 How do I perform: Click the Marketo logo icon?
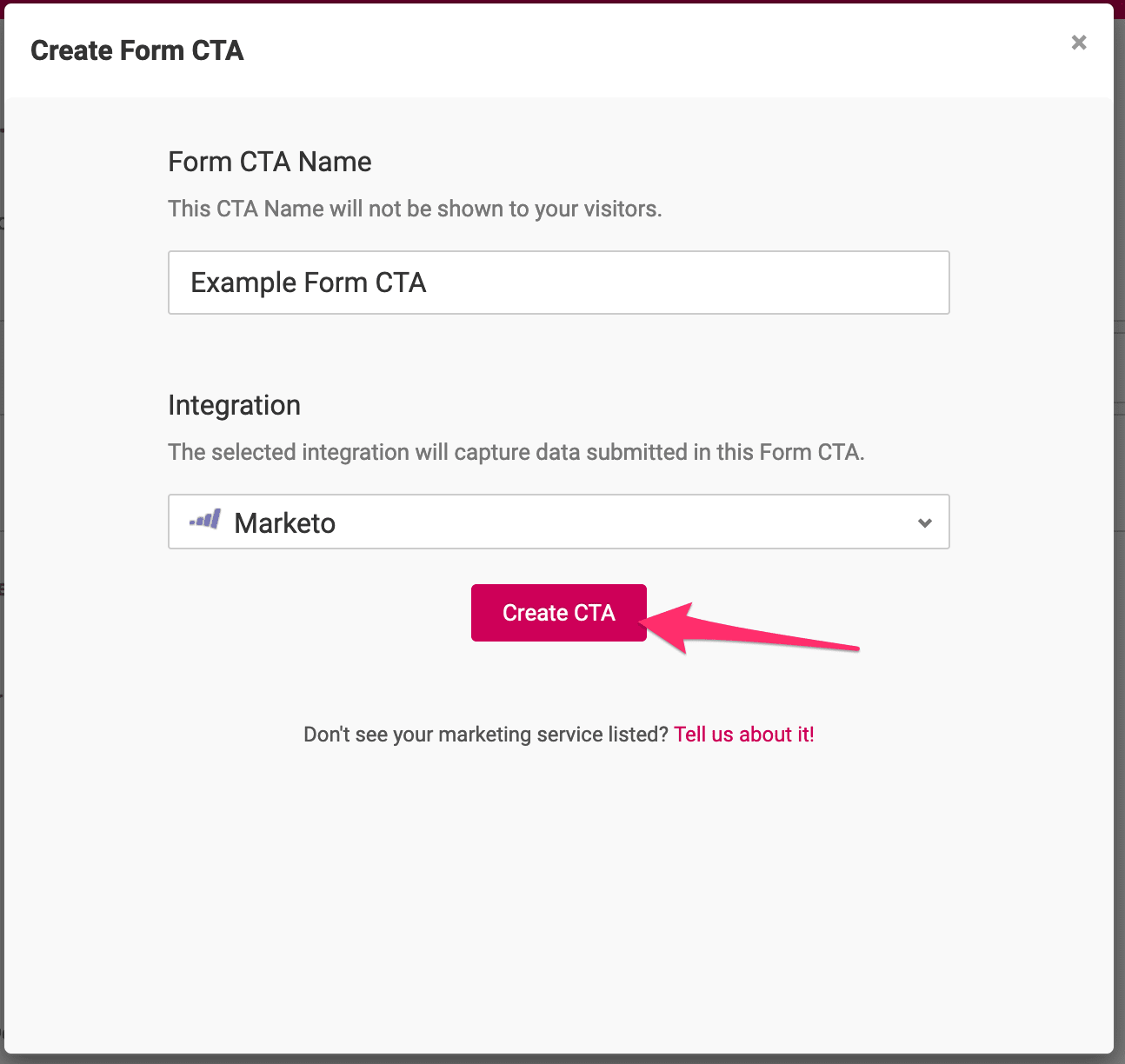coord(205,520)
